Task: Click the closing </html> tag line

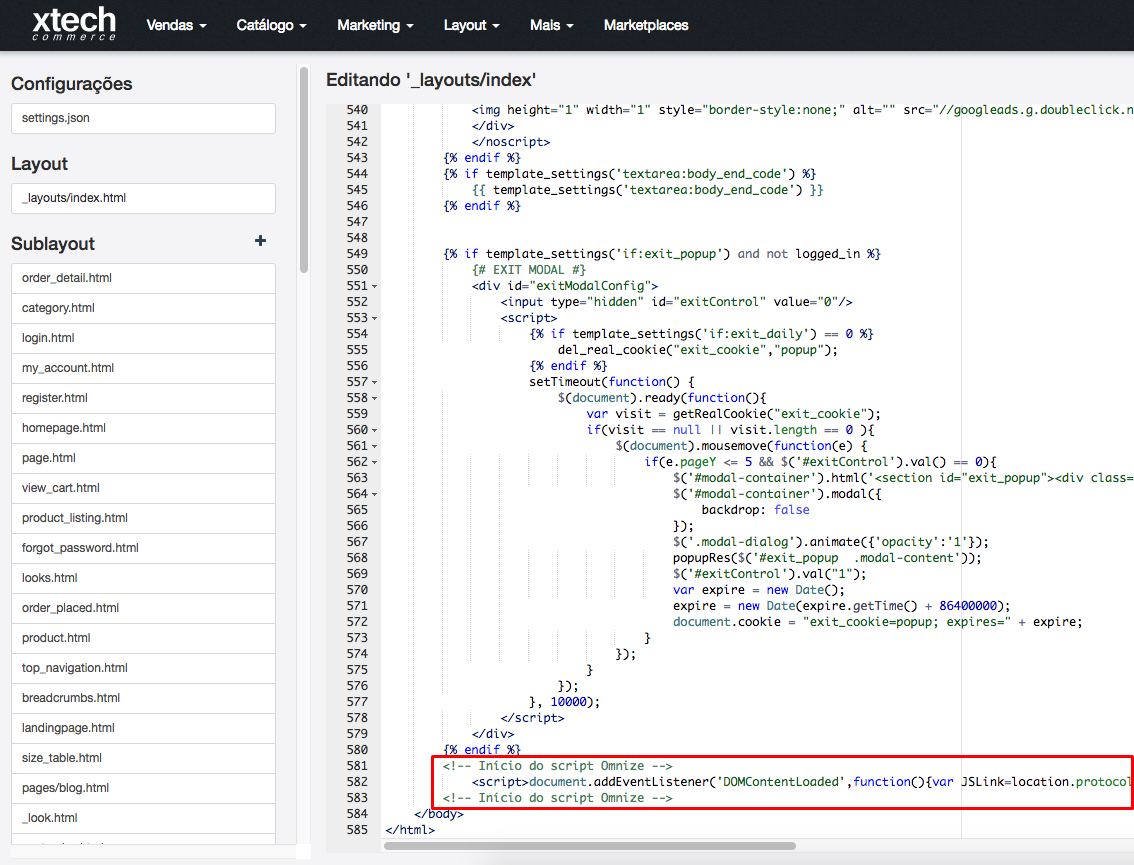Action: [410, 830]
